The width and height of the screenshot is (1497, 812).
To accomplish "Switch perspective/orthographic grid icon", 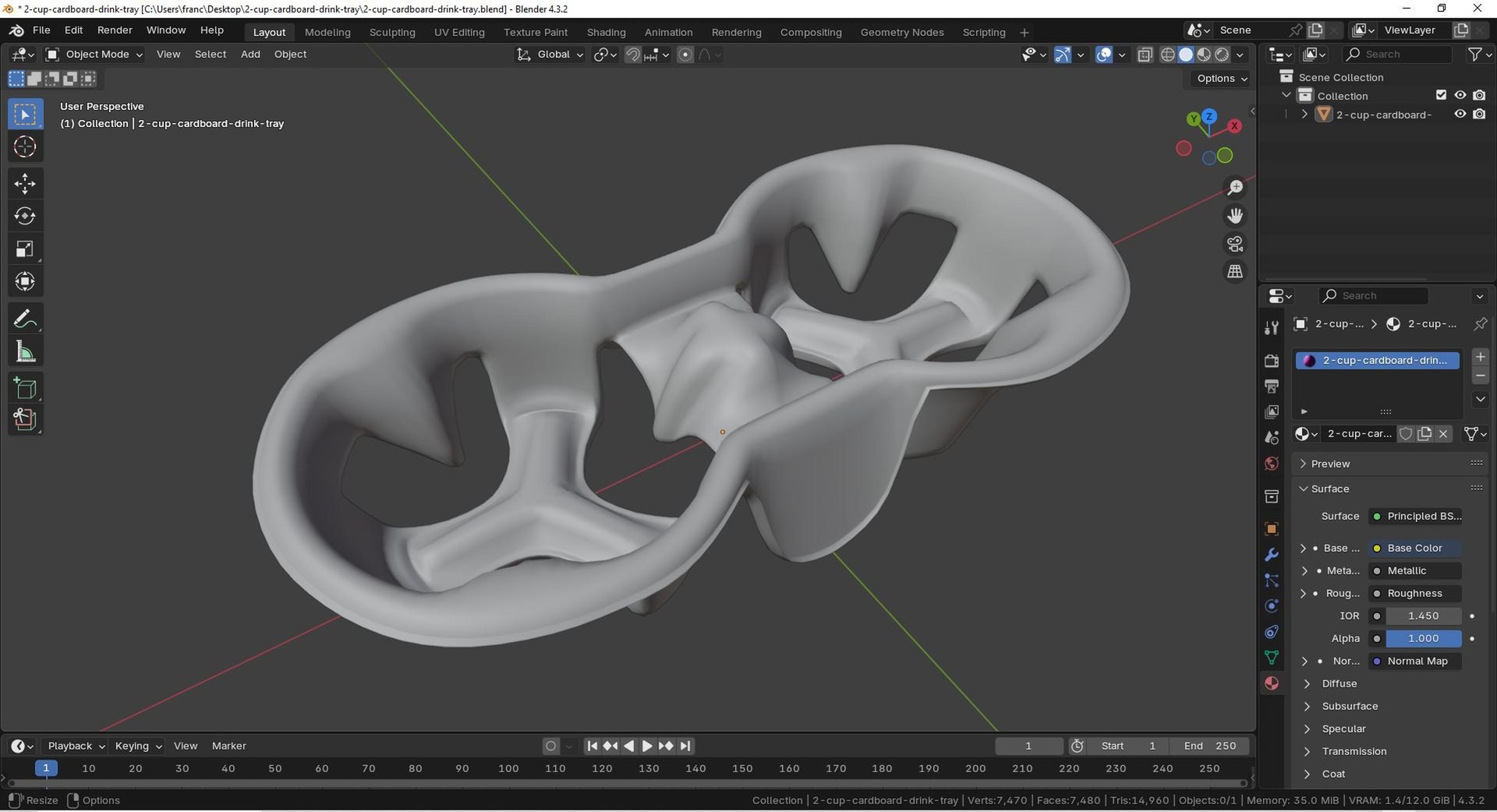I will pos(1235,271).
